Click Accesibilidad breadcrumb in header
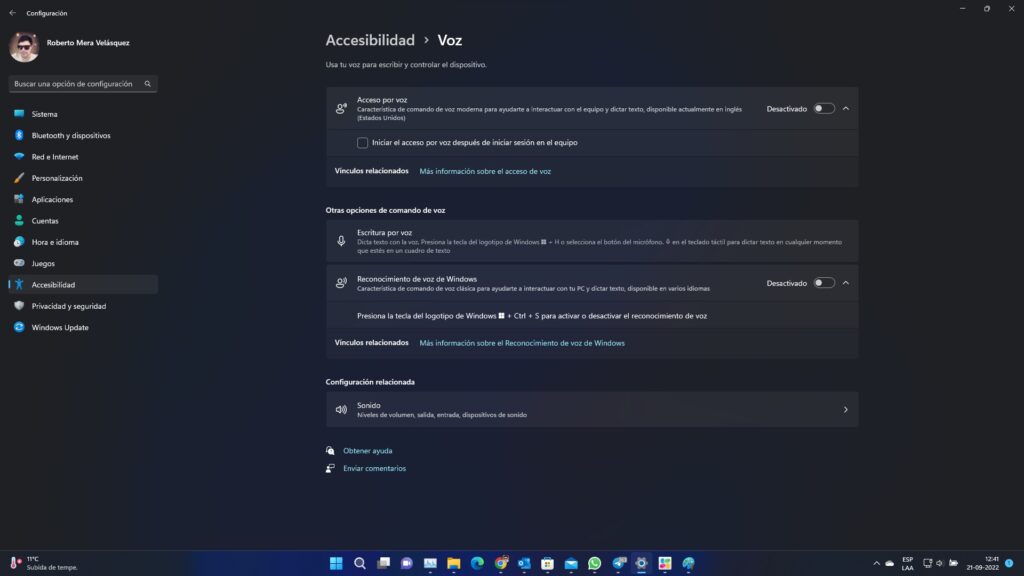This screenshot has height=576, width=1024. point(370,41)
